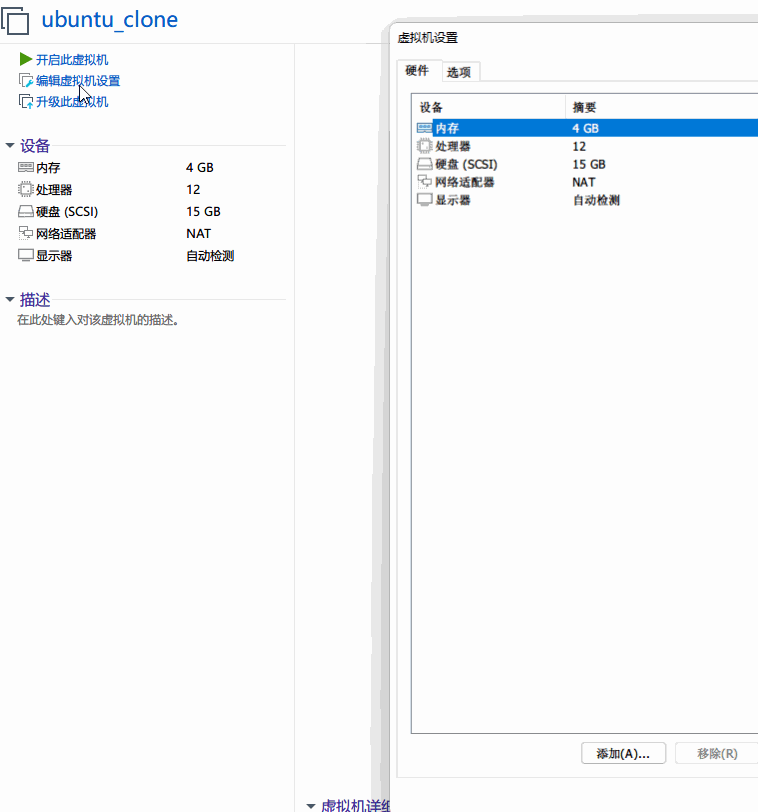Switch to the 硬件 tab
Viewport: 758px width, 812px height.
click(417, 70)
